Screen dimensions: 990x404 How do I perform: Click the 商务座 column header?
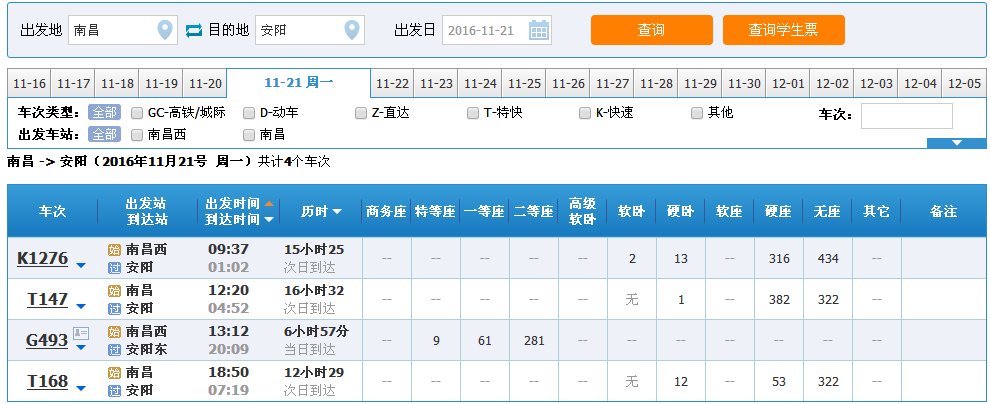(386, 211)
